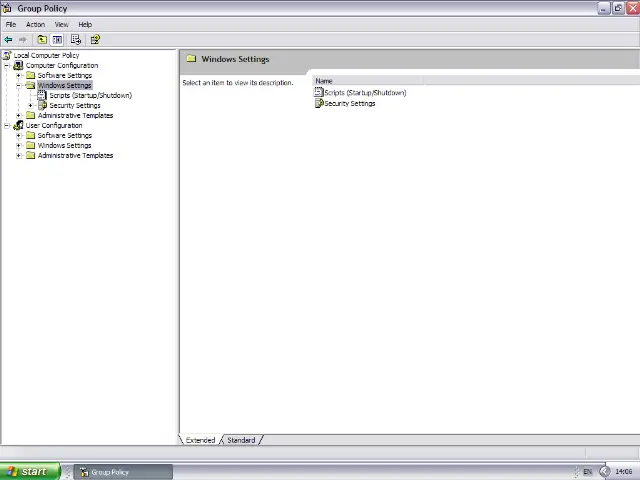
Task: Click the Up one level toolbar icon
Action: (x=42, y=40)
